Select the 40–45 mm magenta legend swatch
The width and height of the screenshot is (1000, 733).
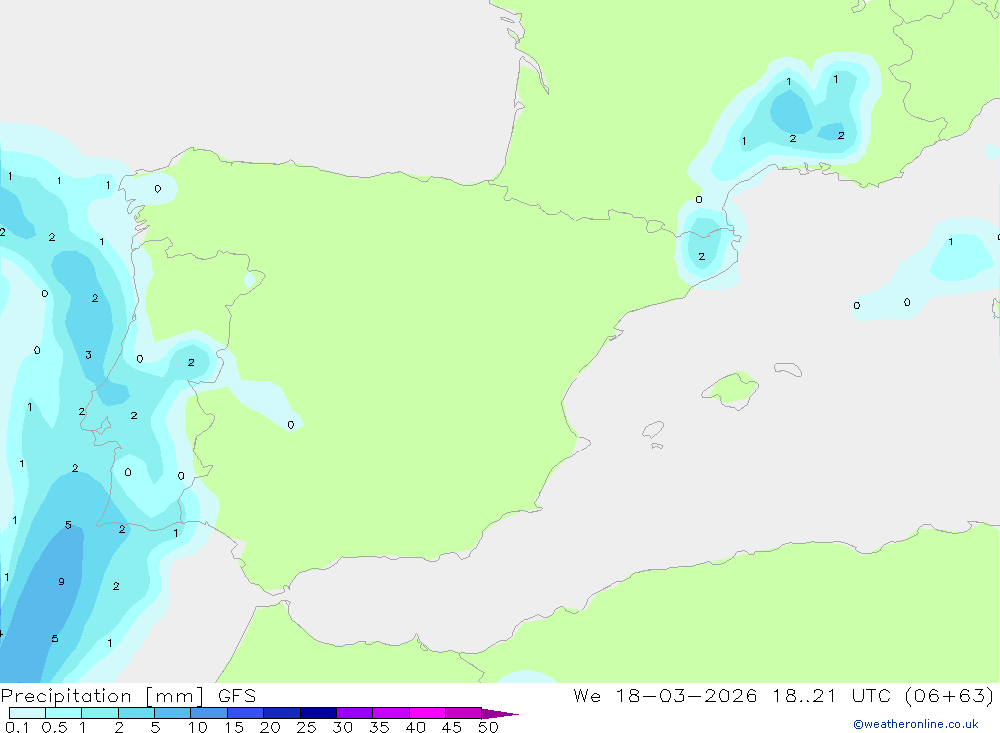coord(427,713)
